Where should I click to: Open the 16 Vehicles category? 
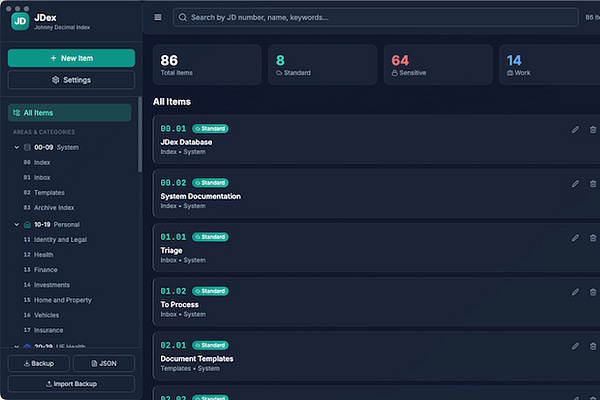tap(41, 315)
